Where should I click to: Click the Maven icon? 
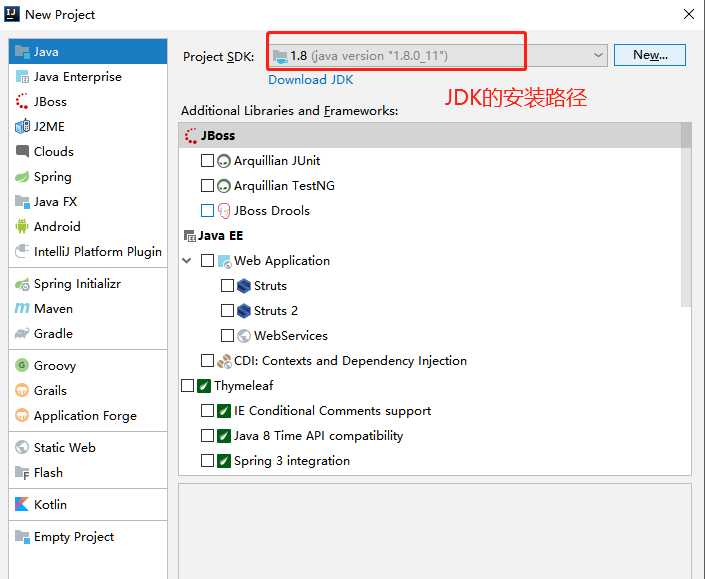(22, 309)
